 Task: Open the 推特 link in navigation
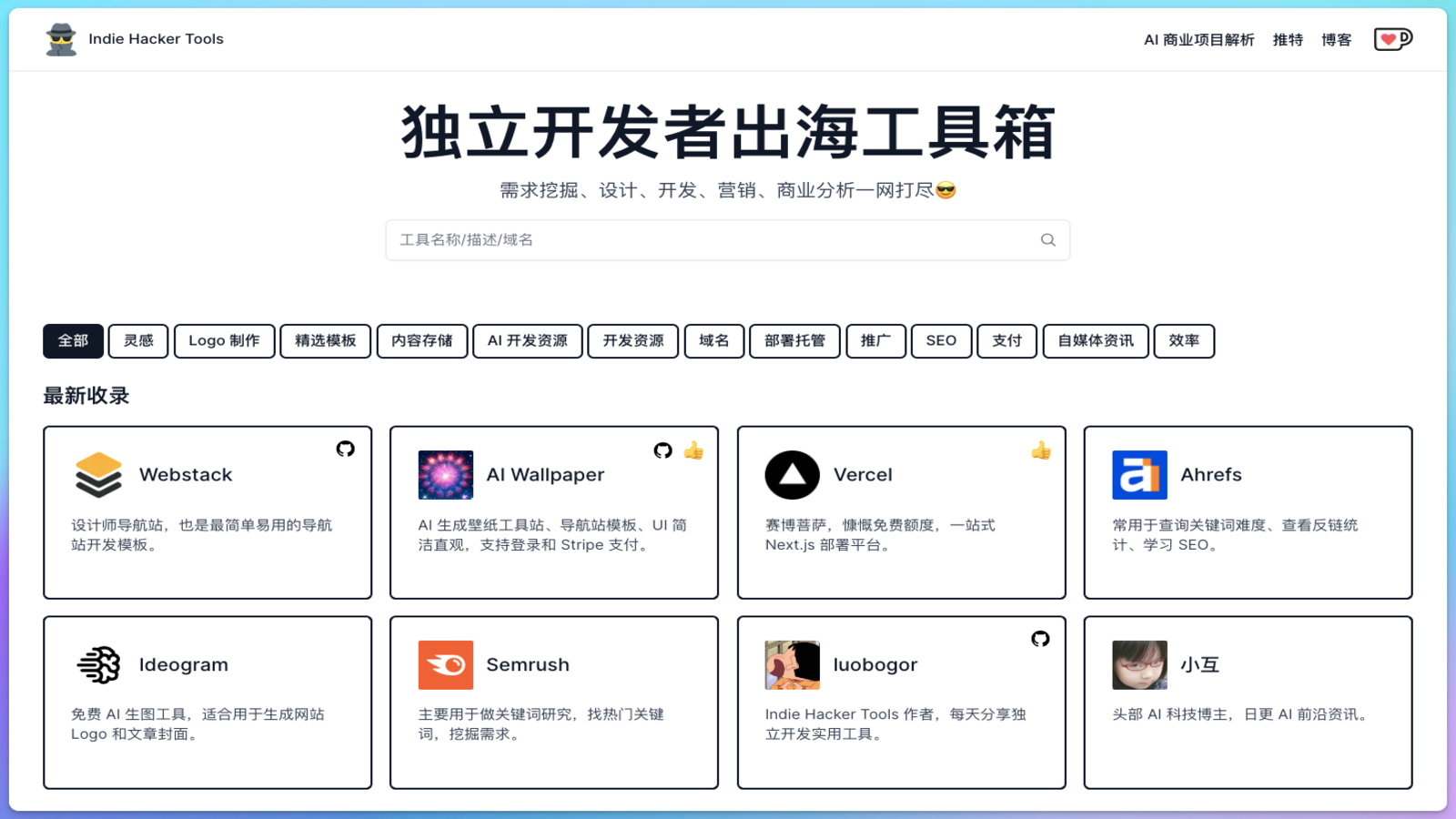(1288, 40)
